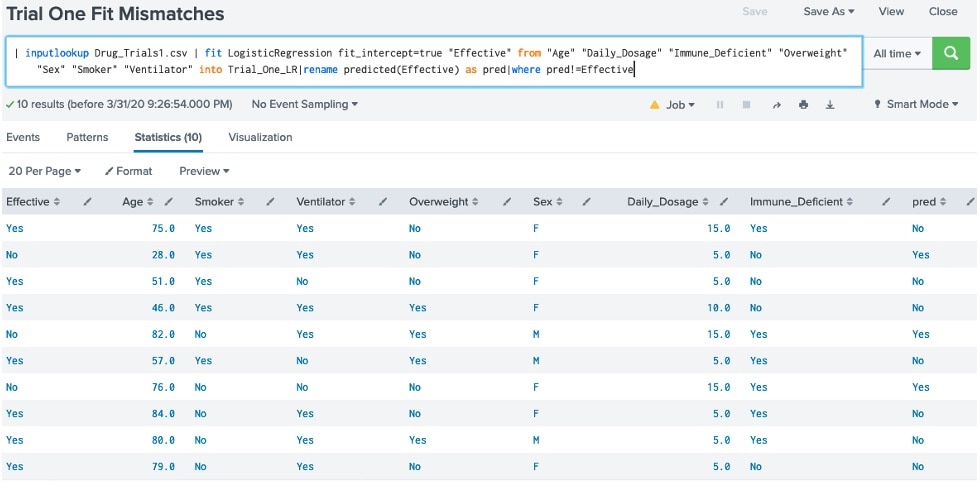Click the Age value 57.0
980x491 pixels.
click(163, 361)
